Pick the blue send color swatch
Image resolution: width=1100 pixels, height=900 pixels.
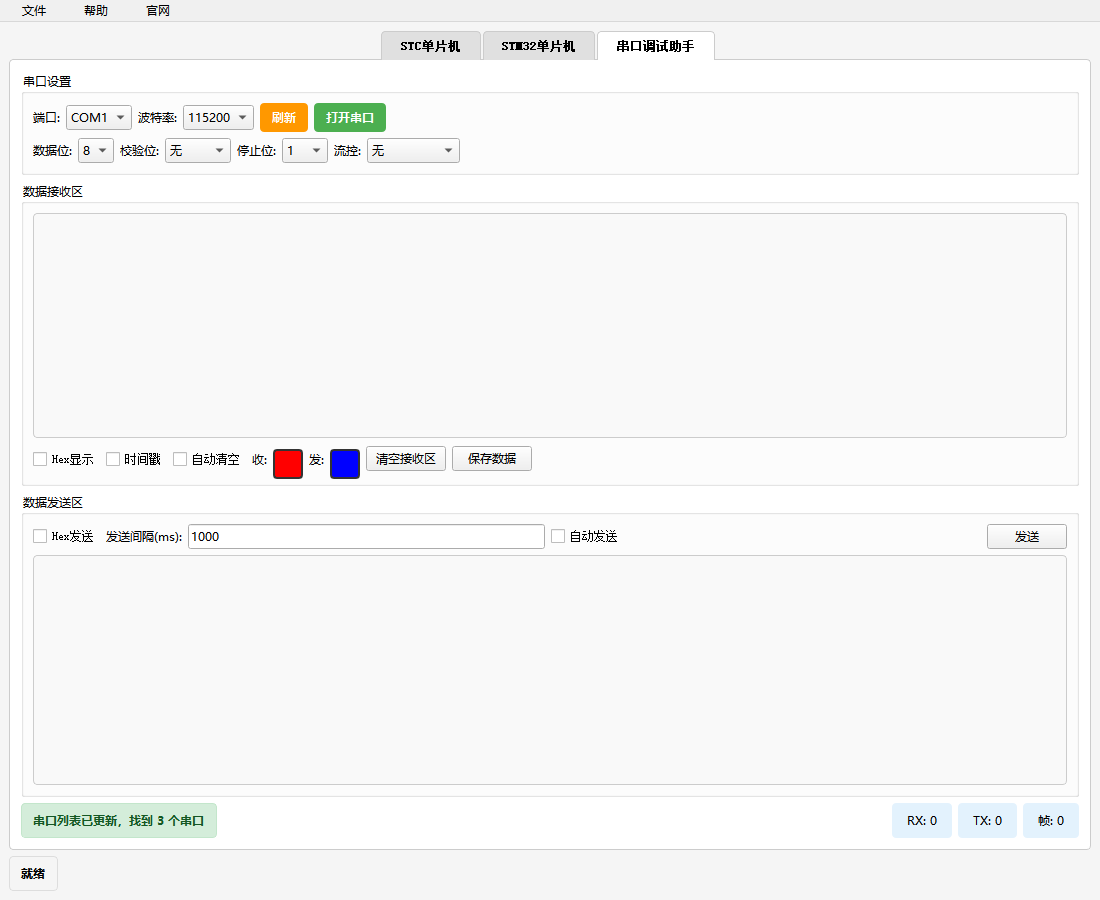[x=345, y=464]
